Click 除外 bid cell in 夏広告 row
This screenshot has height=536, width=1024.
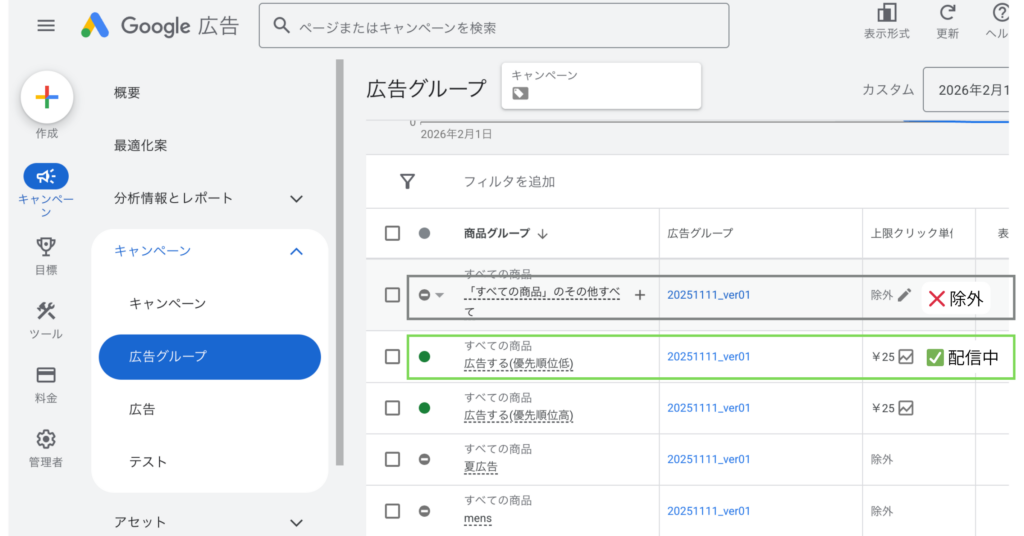pyautogui.click(x=882, y=460)
